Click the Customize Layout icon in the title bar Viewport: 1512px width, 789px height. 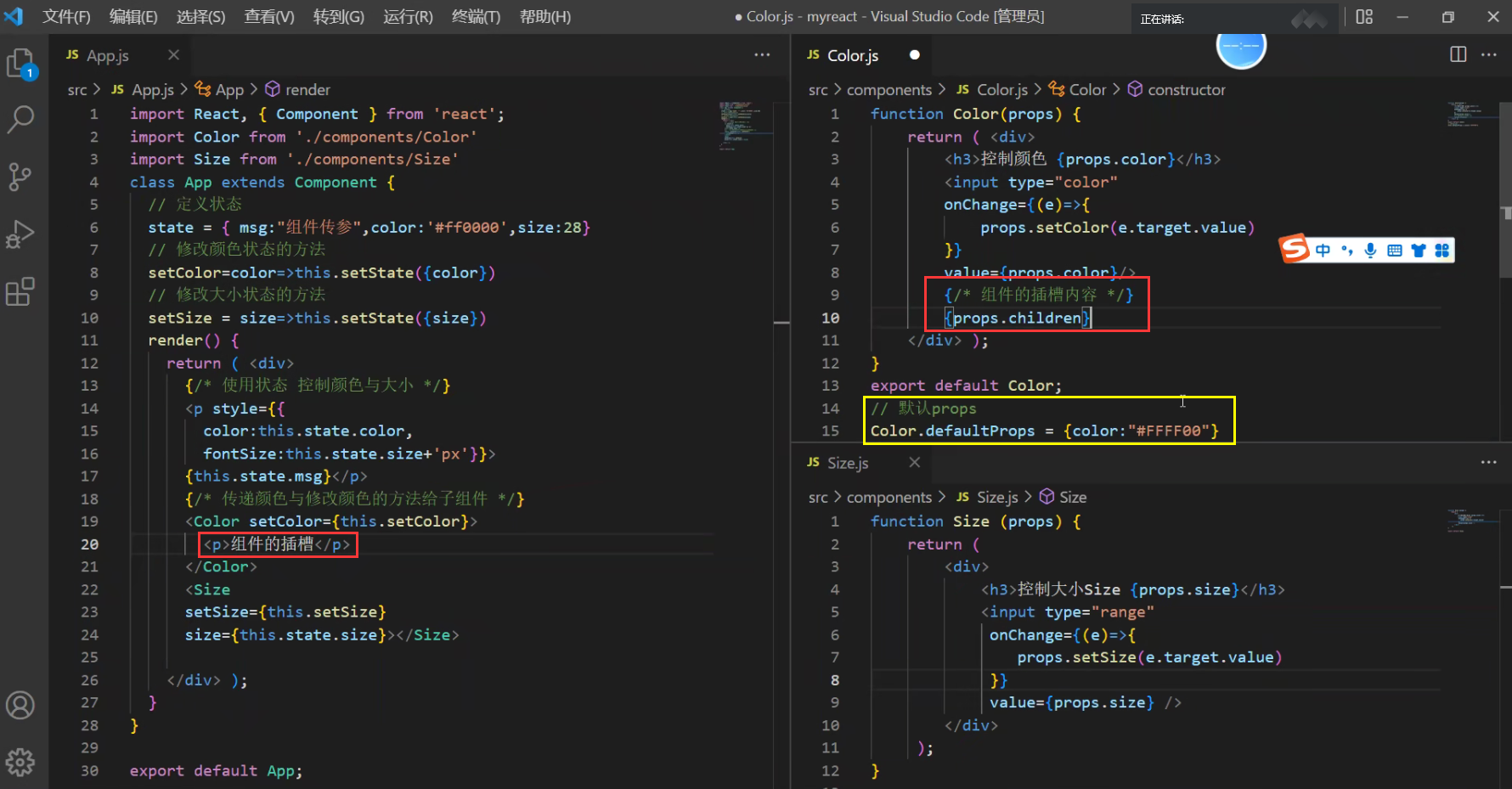pyautogui.click(x=1364, y=17)
